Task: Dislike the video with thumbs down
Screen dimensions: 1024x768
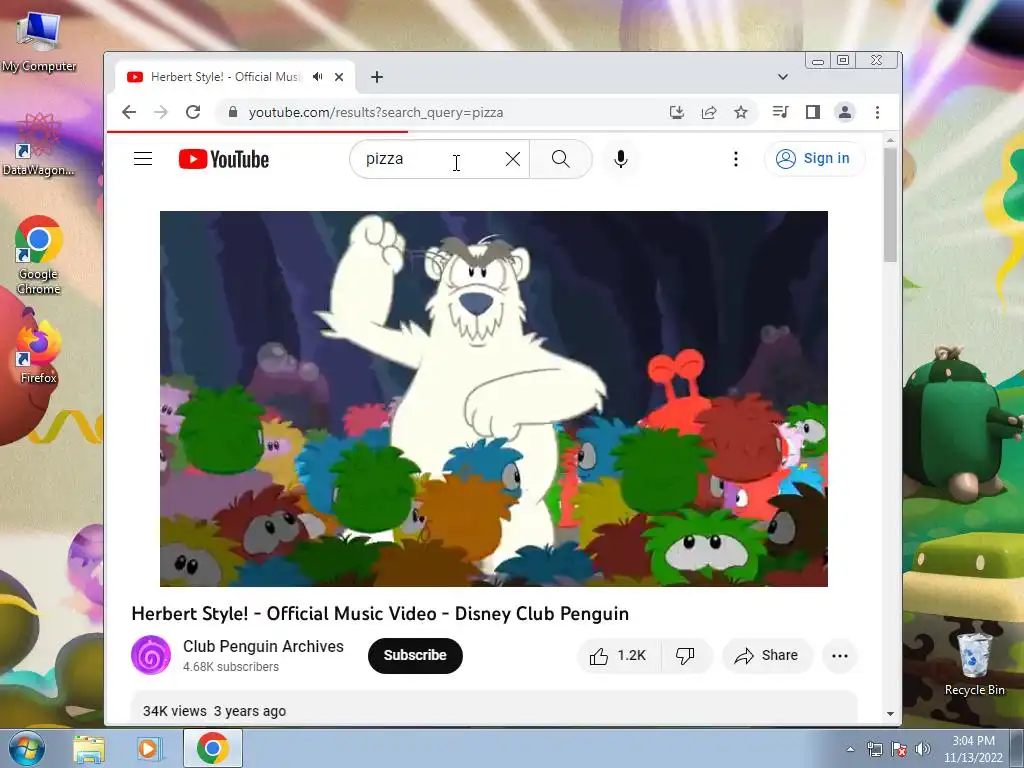Action: click(x=685, y=656)
